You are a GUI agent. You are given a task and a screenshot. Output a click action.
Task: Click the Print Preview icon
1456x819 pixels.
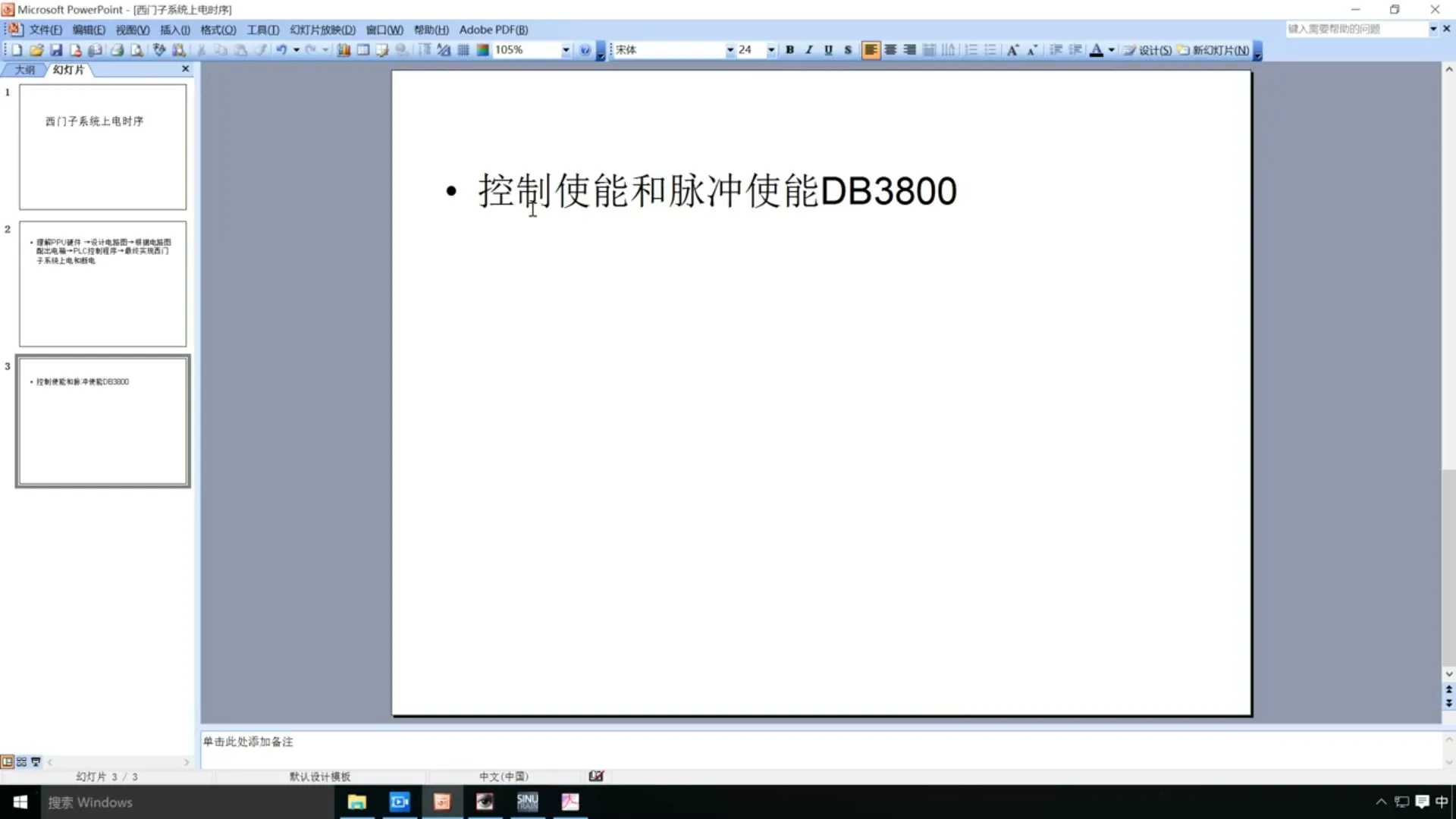pos(136,49)
